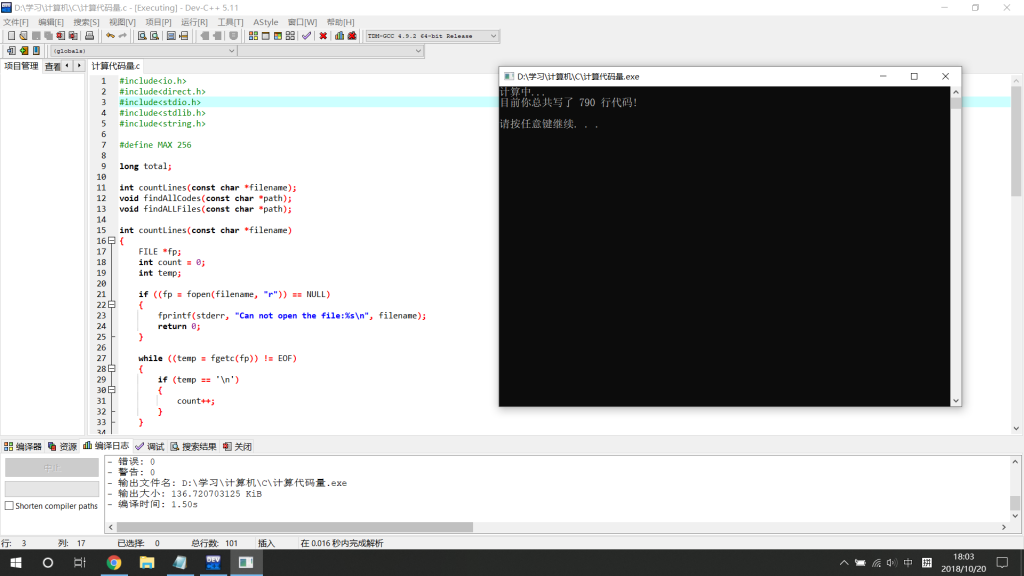Undo the last edit via toolbar
Viewport: 1024px width, 576px height.
click(110, 36)
